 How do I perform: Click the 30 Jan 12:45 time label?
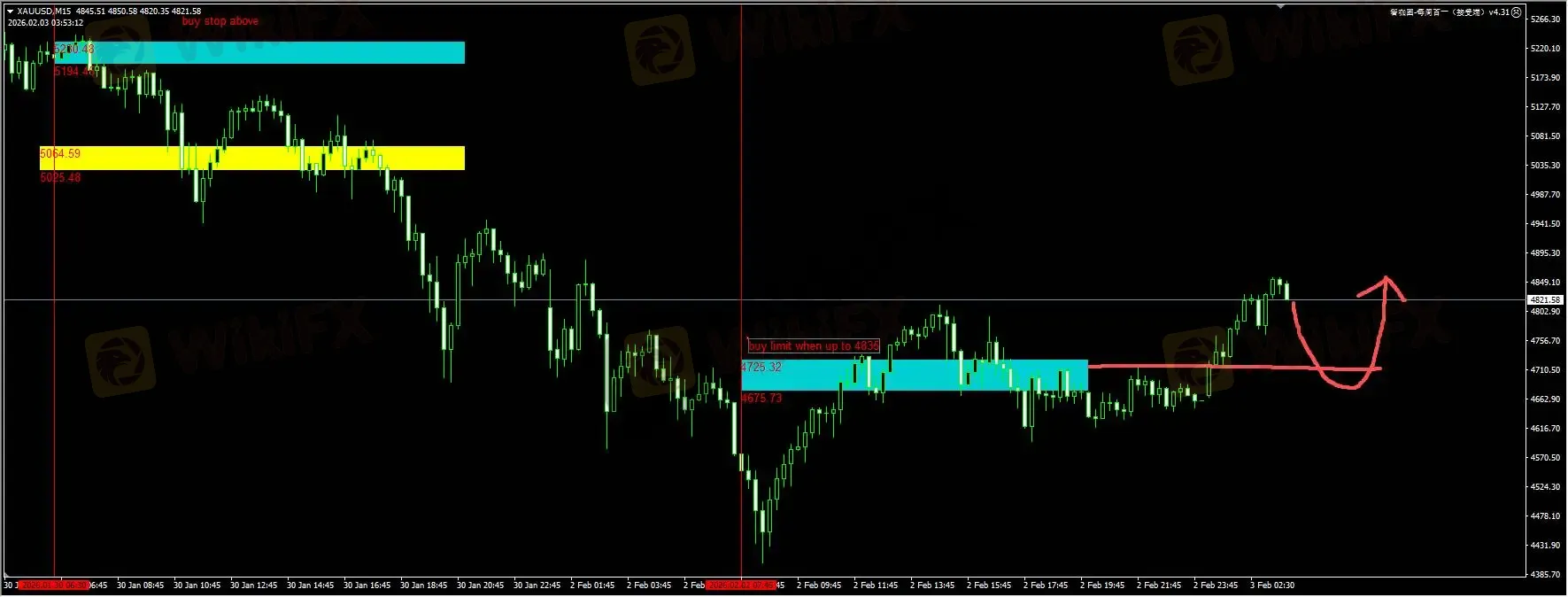point(253,585)
